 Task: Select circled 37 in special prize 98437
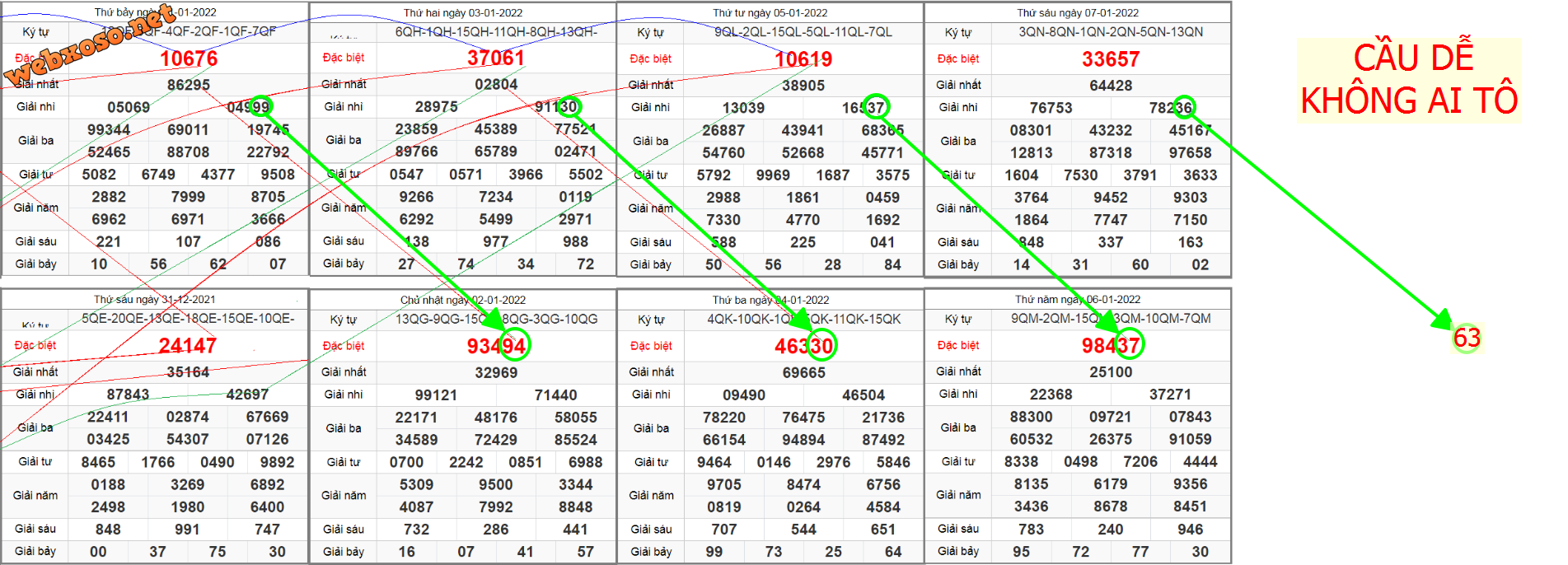pos(1129,345)
